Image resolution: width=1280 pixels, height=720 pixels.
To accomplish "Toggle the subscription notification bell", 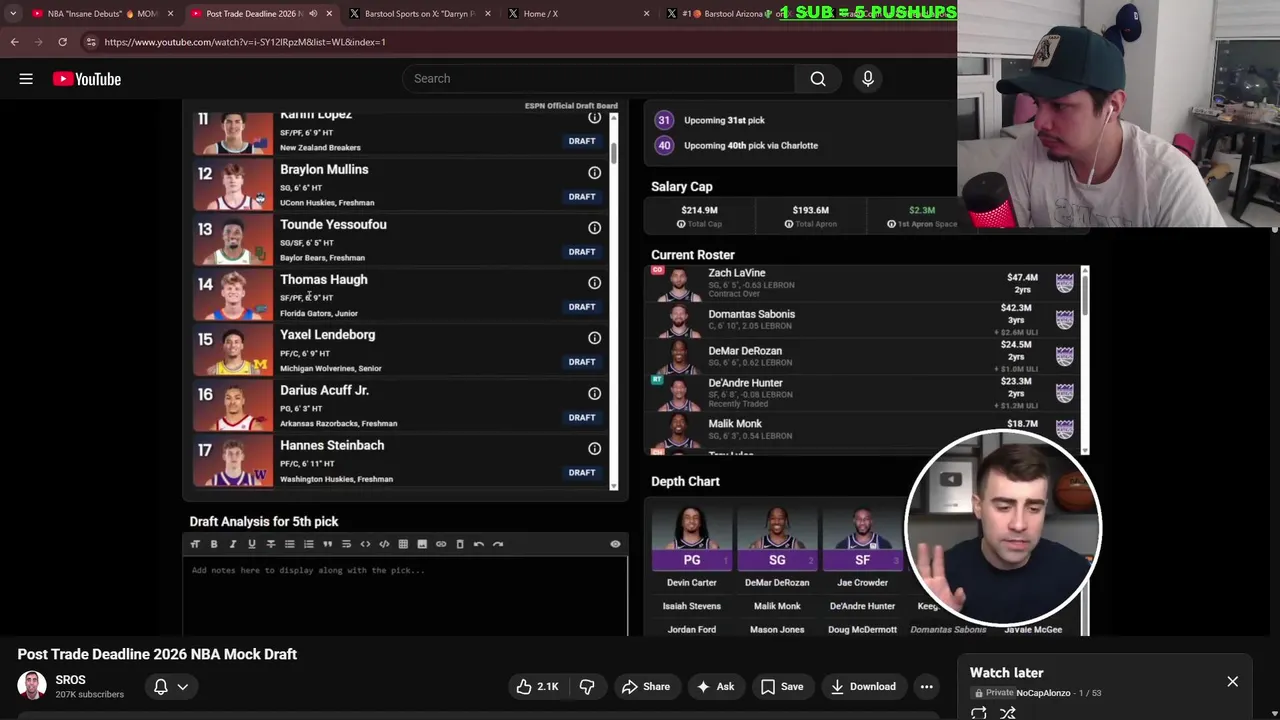I will point(161,687).
